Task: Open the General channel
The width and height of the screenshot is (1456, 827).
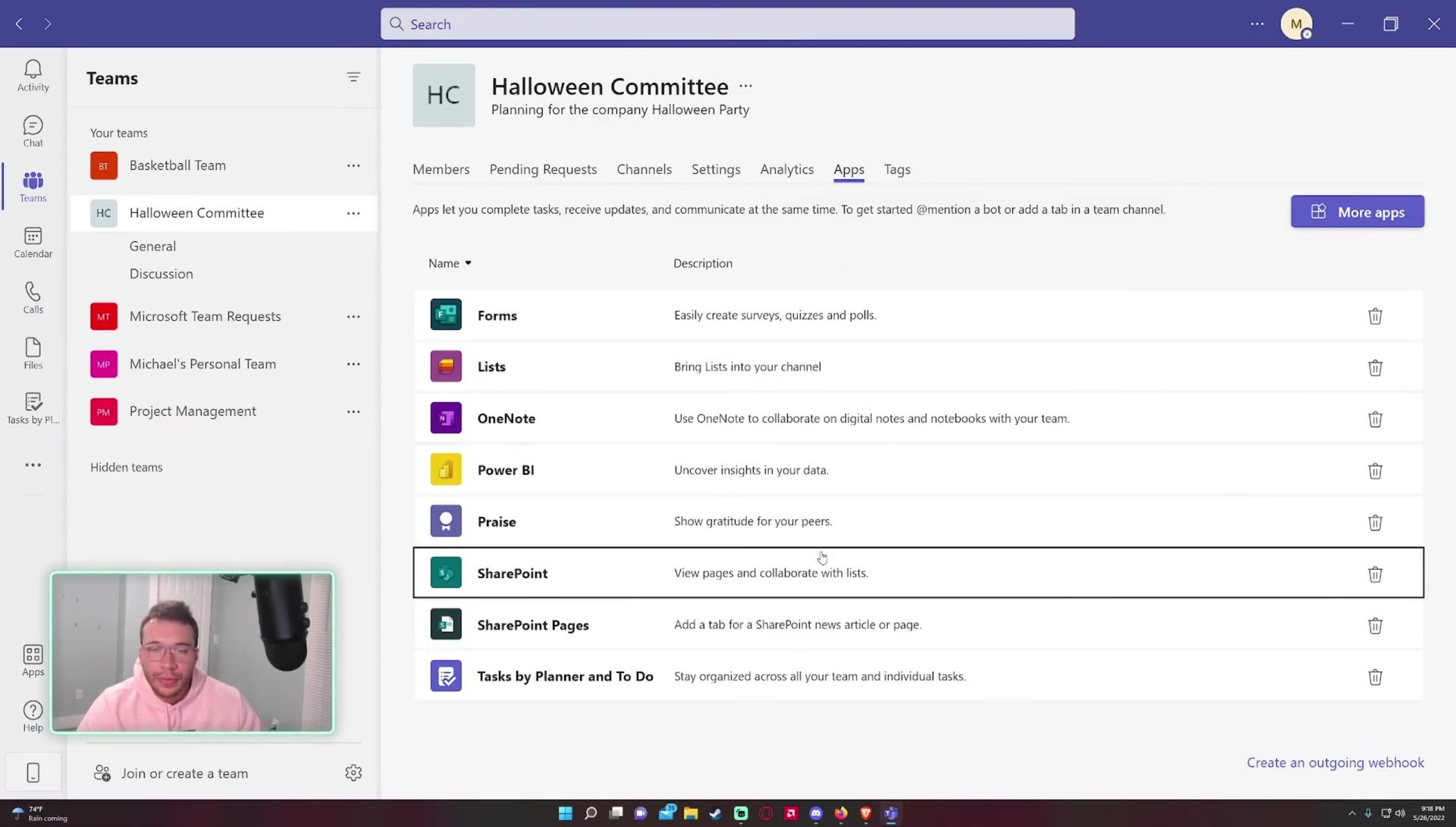Action: (x=152, y=246)
